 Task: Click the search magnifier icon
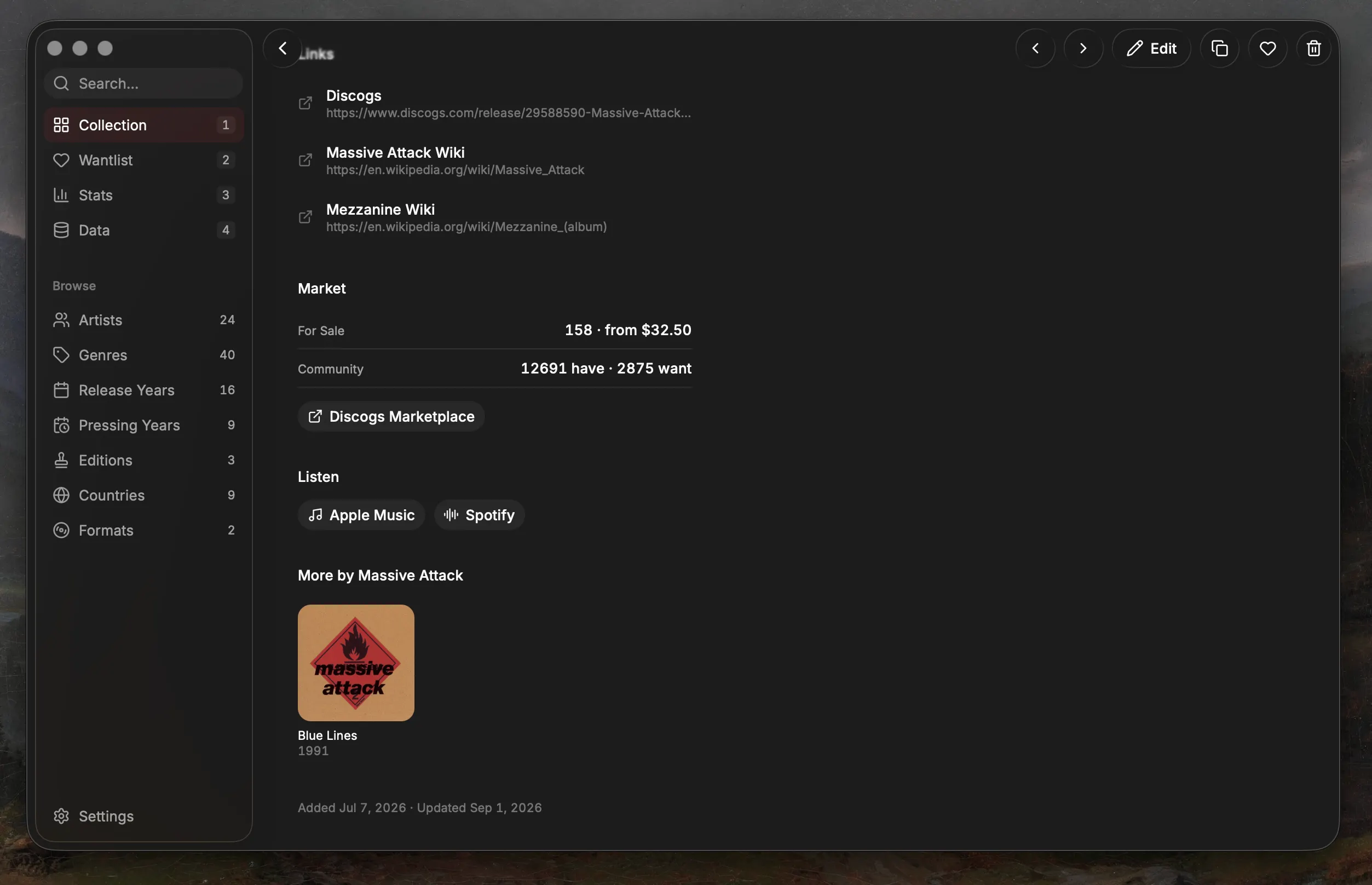click(61, 83)
